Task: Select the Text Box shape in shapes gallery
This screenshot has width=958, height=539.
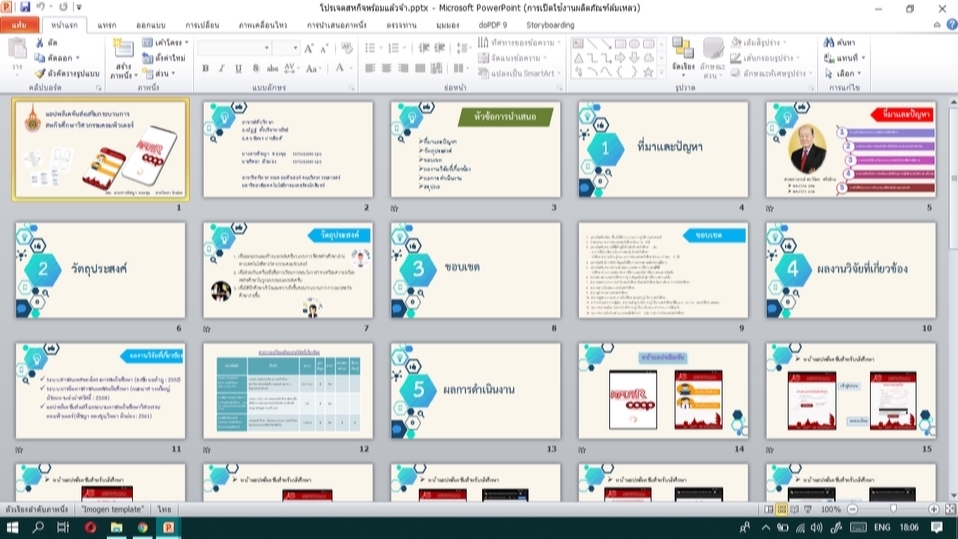Action: click(577, 43)
